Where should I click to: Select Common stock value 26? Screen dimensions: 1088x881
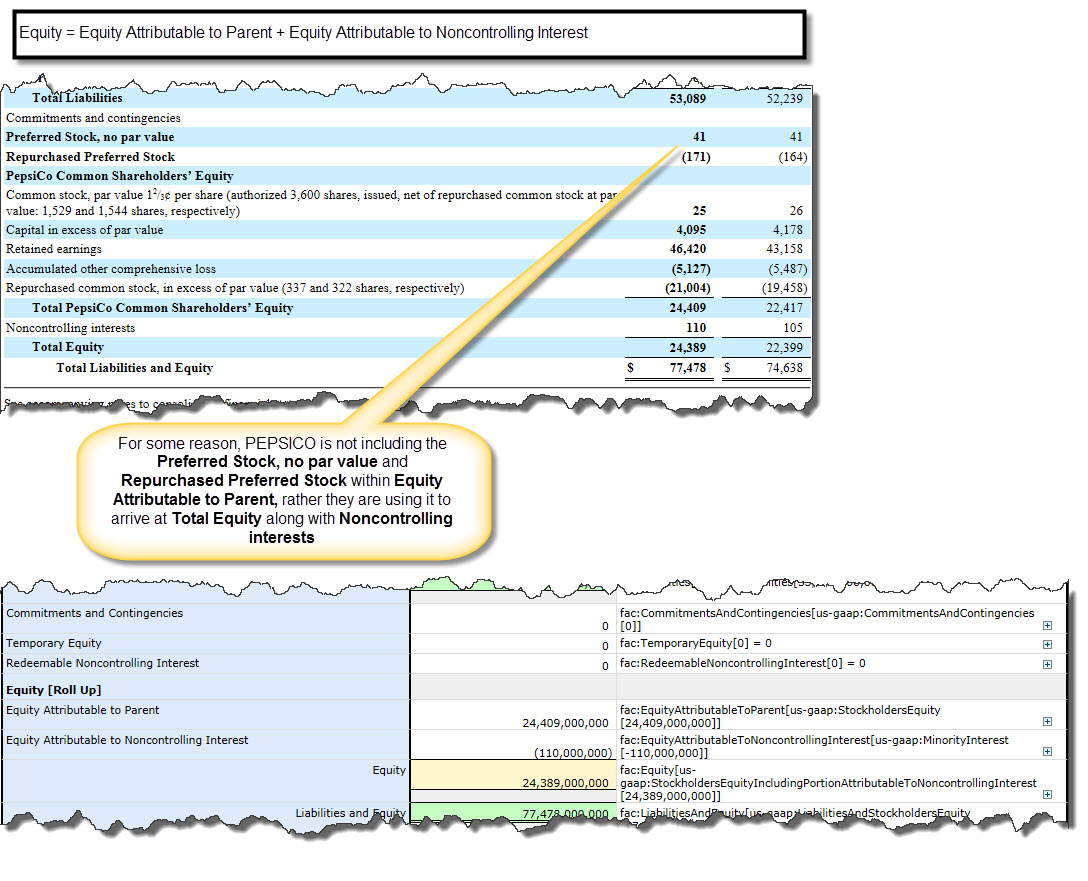796,210
